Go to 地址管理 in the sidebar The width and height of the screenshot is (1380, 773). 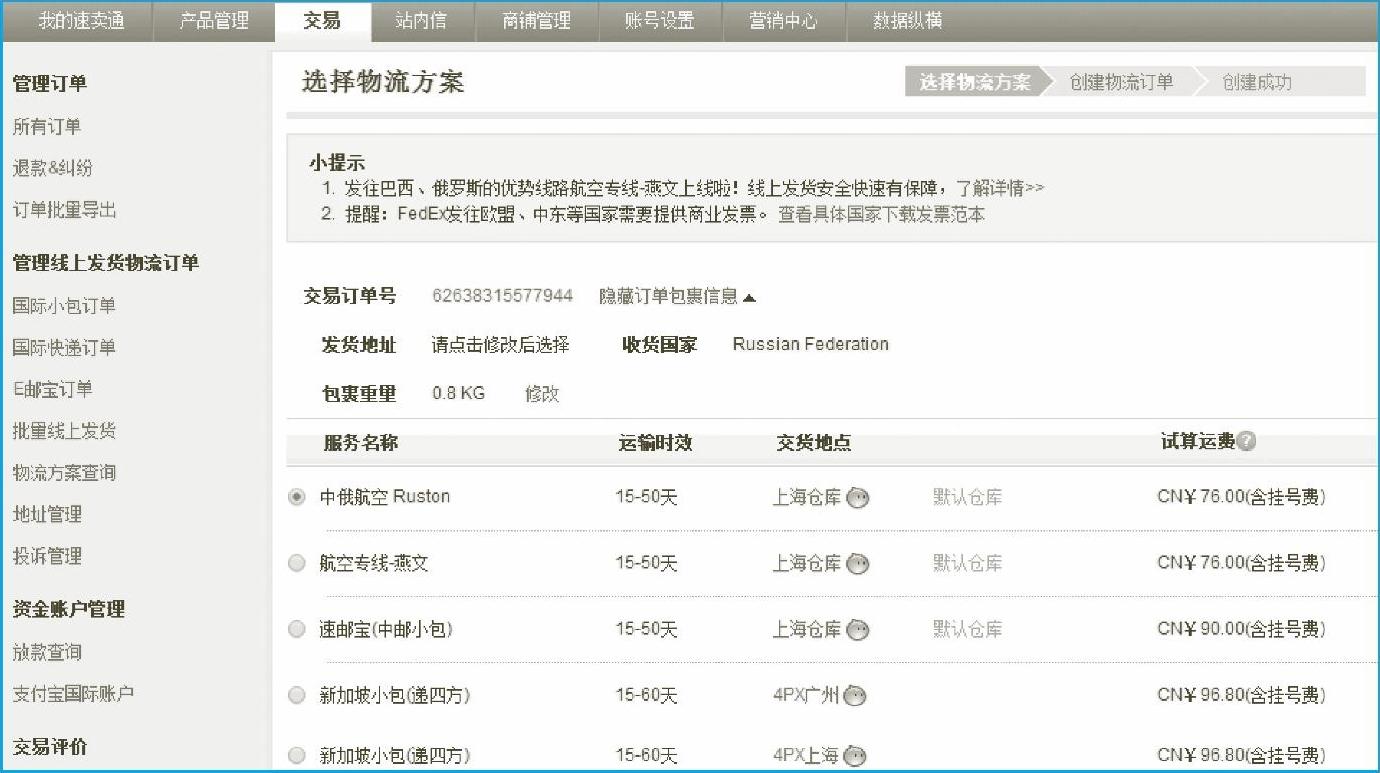click(x=47, y=514)
